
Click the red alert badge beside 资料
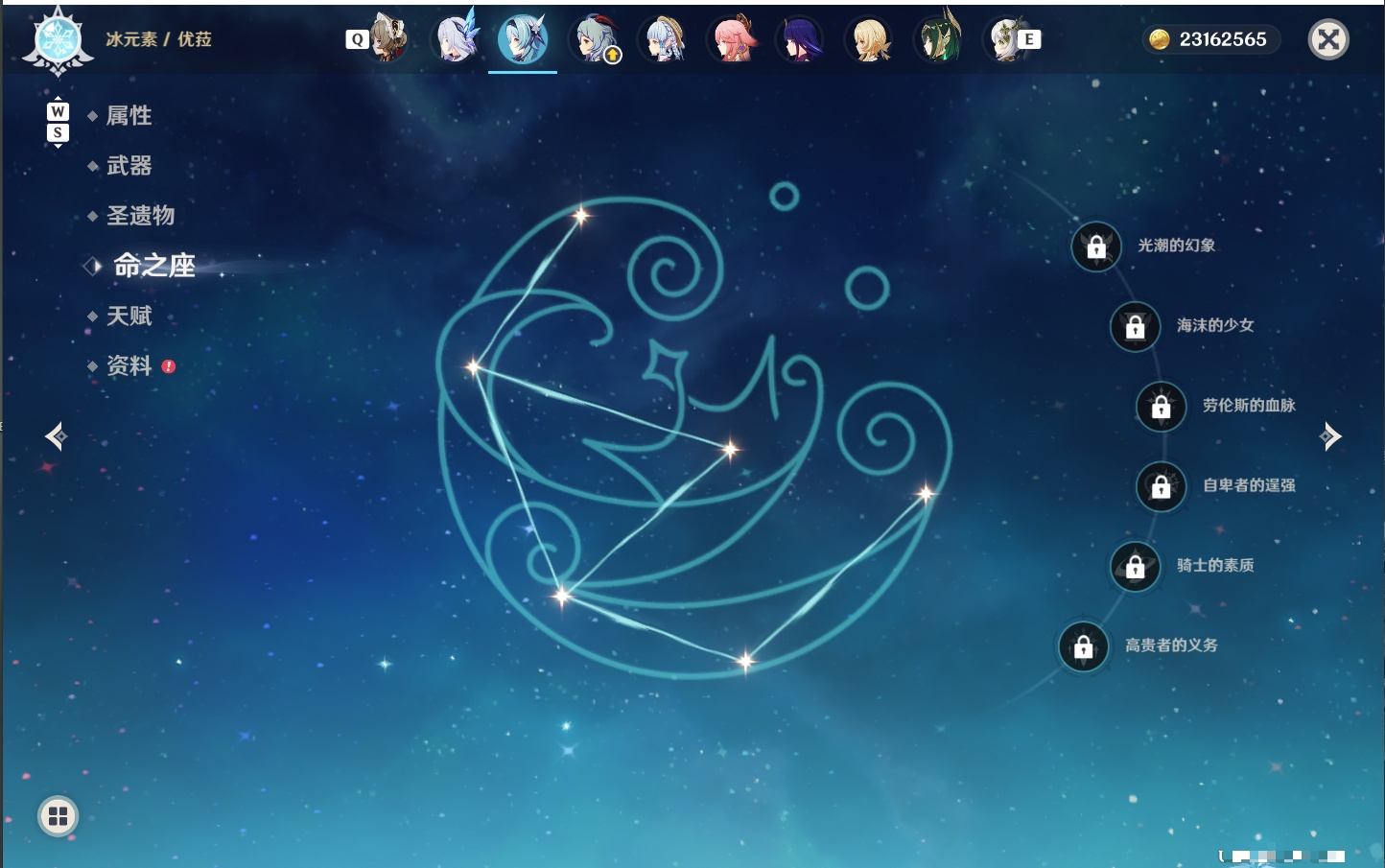click(x=169, y=366)
